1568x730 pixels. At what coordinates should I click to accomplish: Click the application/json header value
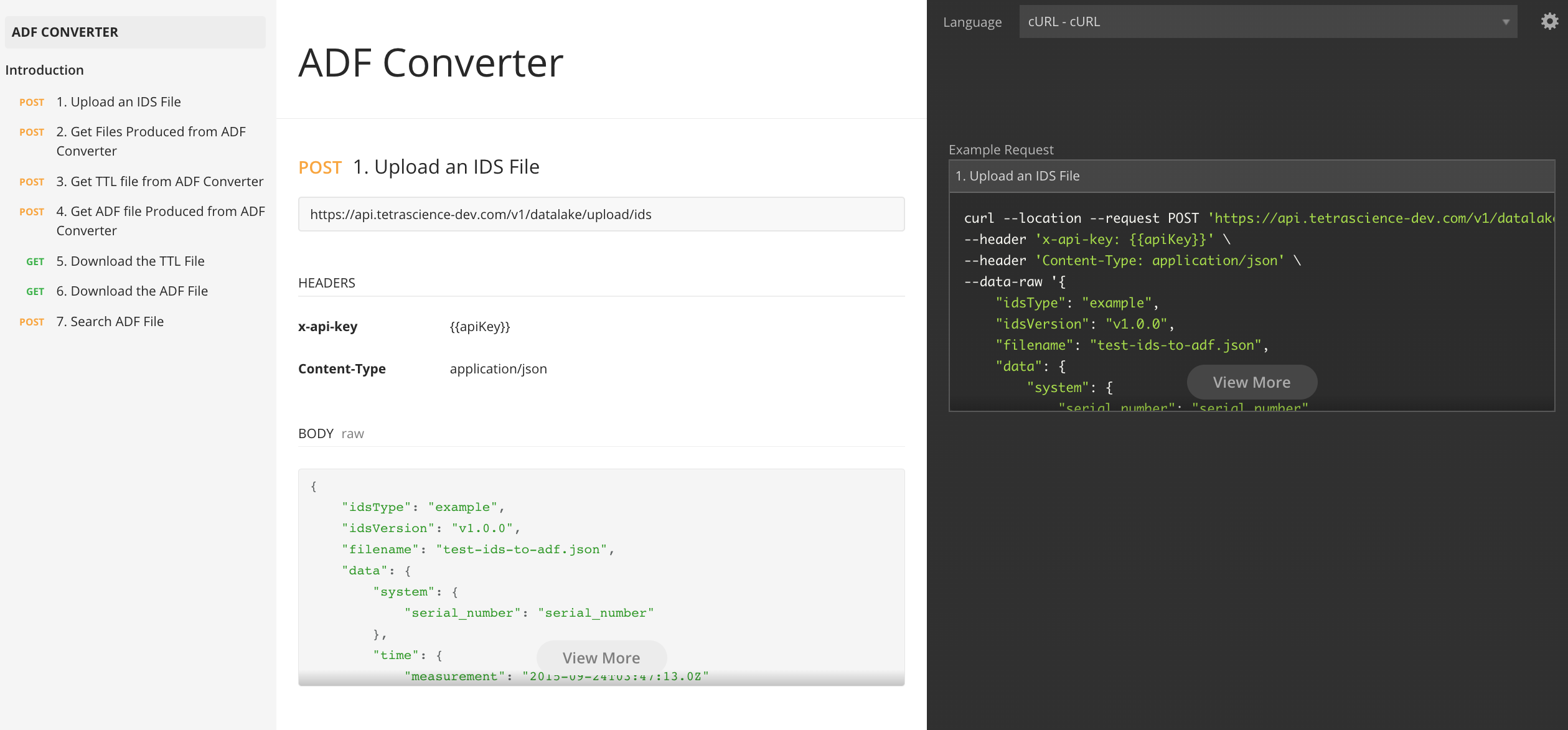498,369
